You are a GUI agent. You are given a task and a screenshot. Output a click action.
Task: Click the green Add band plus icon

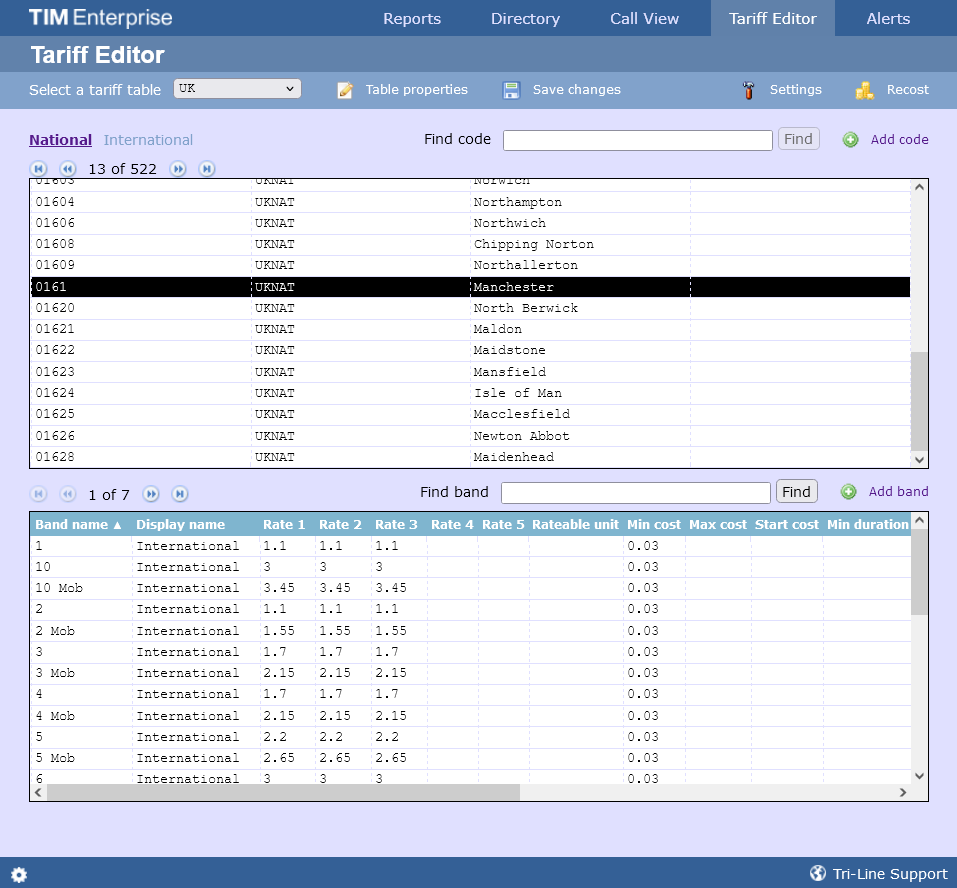point(848,492)
